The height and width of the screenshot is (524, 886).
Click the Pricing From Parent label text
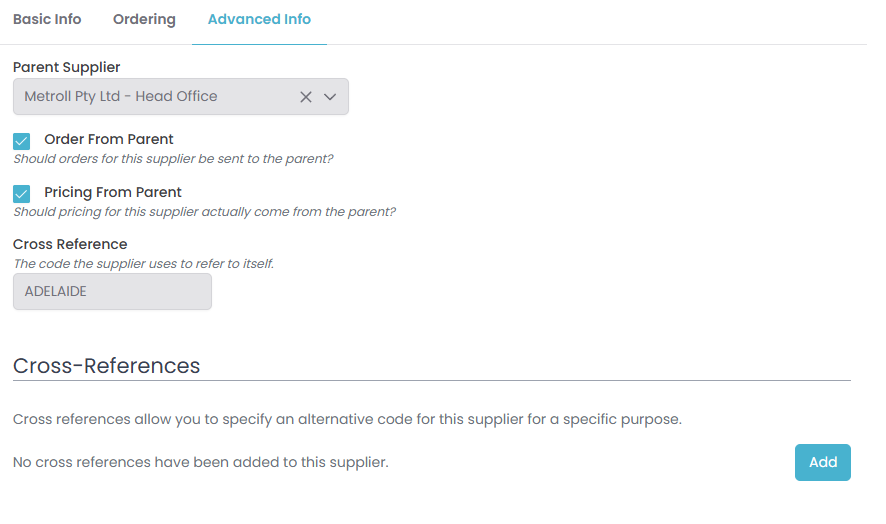pyautogui.click(x=113, y=192)
